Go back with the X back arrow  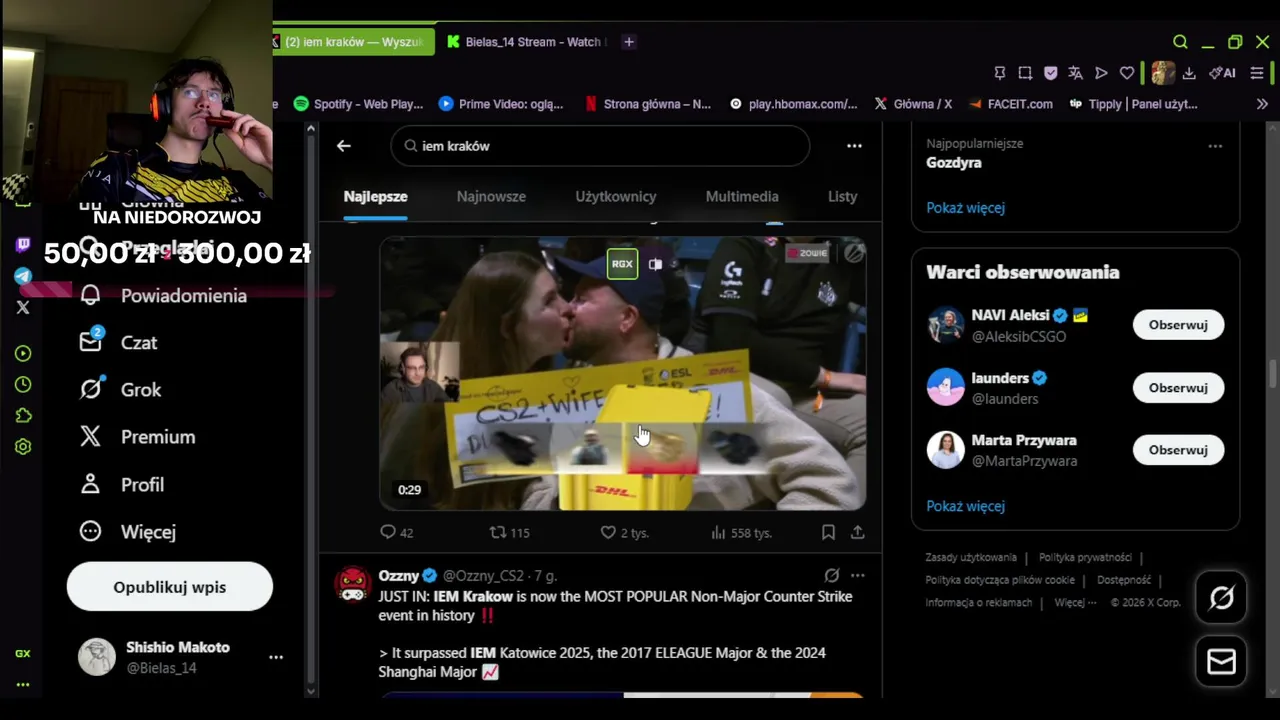pyautogui.click(x=344, y=146)
